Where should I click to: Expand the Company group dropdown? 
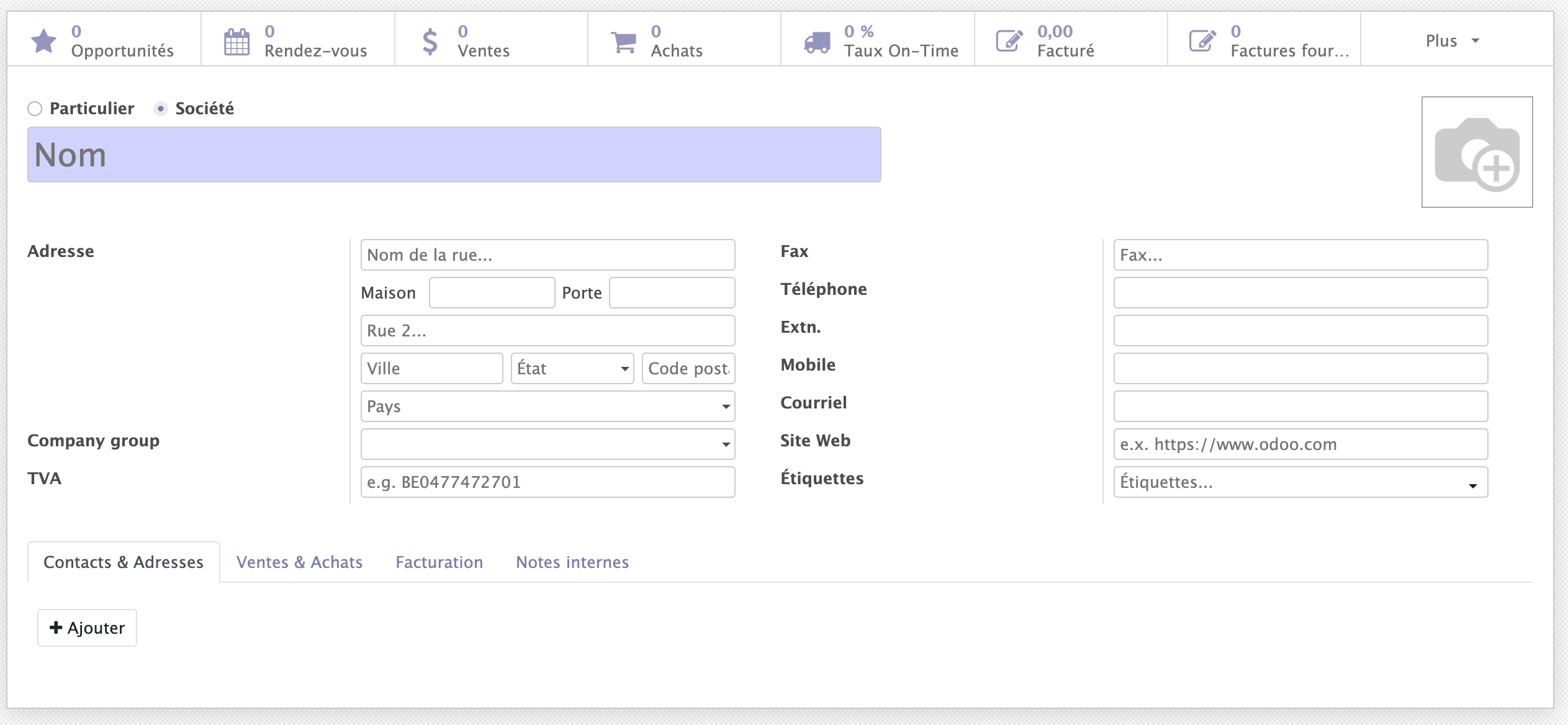tap(547, 444)
